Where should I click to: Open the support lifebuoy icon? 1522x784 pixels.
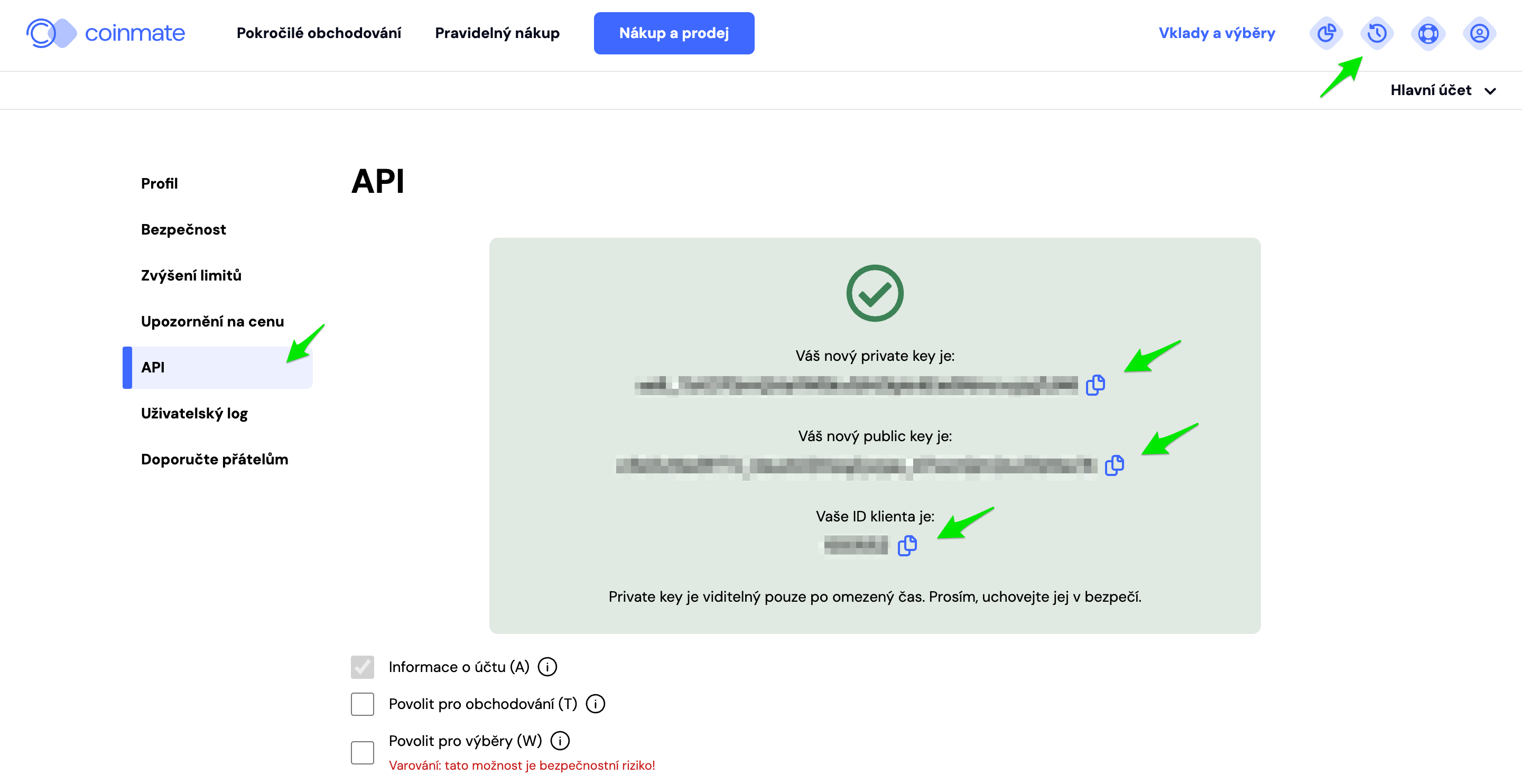1428,33
